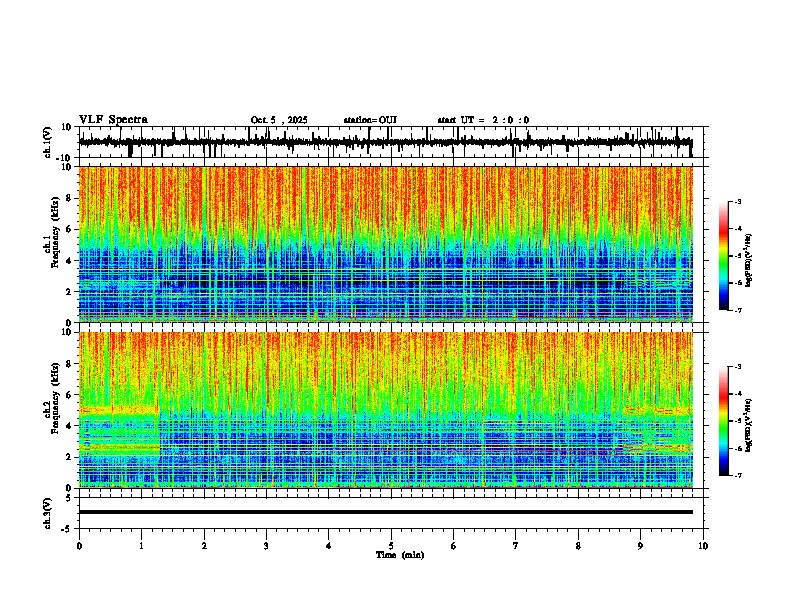Click the '-3' label on ch.2 color scale
The height and width of the screenshot is (612, 792).
pyautogui.click(x=738, y=367)
